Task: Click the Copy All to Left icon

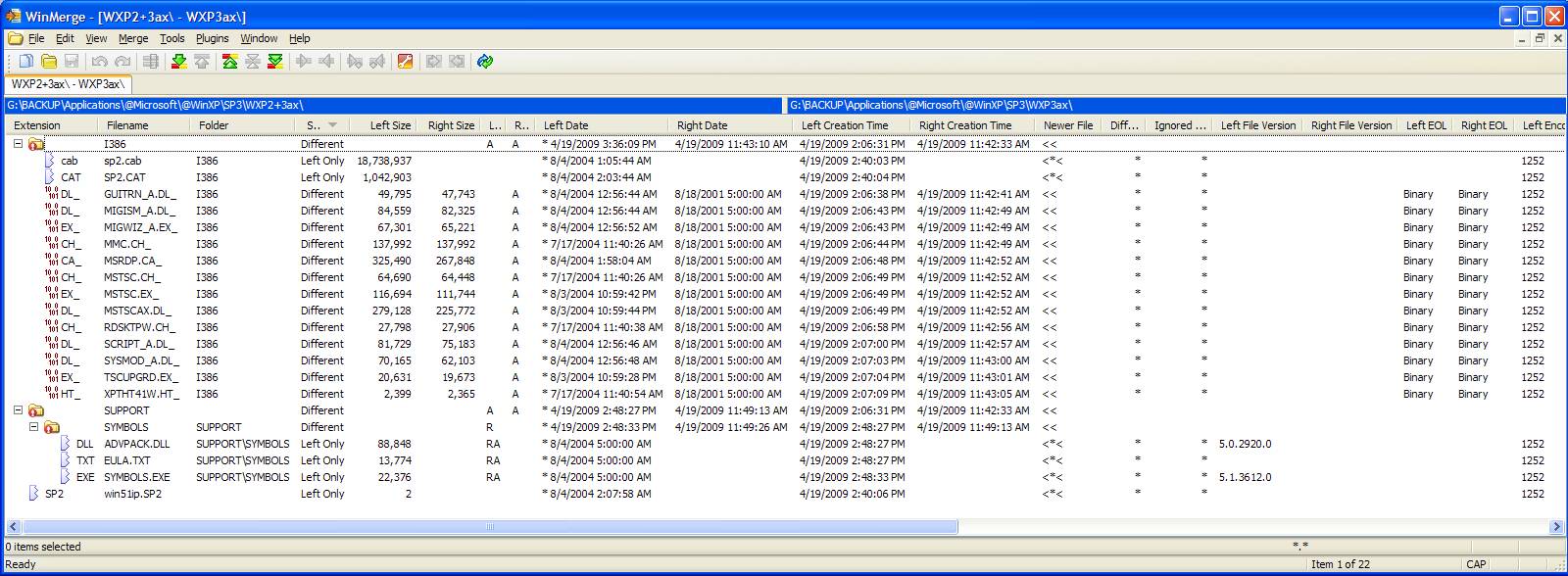Action: coord(457,62)
